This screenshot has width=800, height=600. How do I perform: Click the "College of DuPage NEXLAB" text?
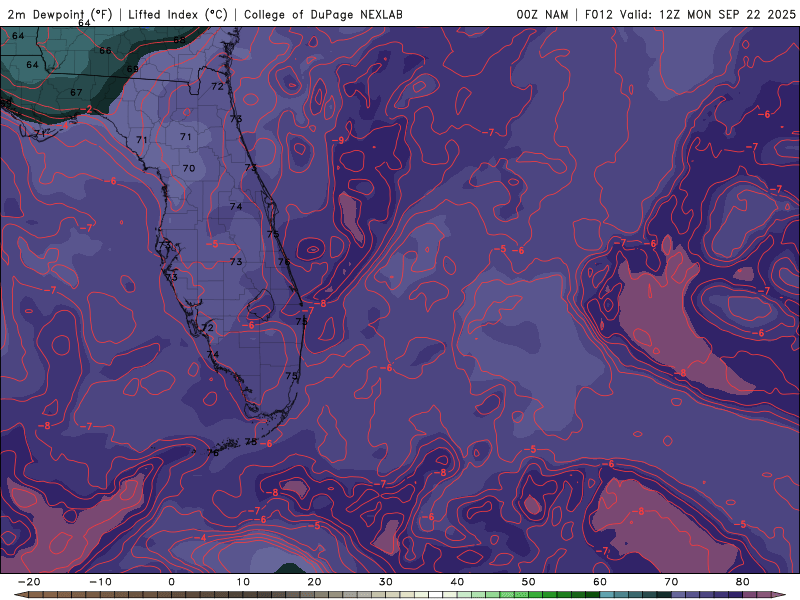323,14
